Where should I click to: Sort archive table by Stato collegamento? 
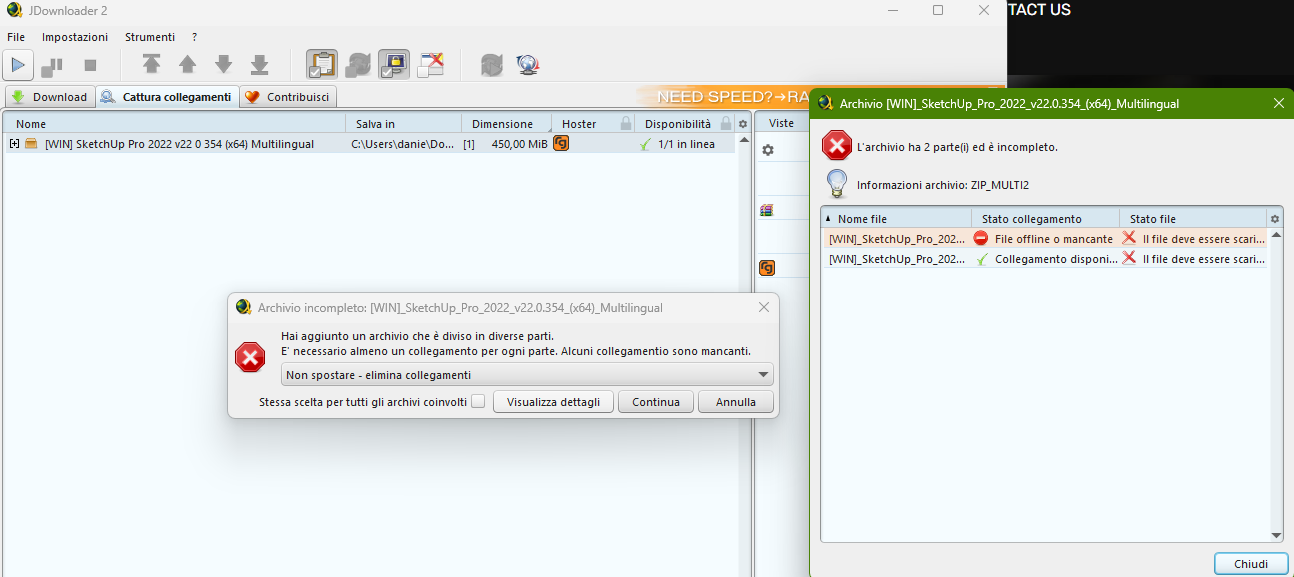point(1046,219)
